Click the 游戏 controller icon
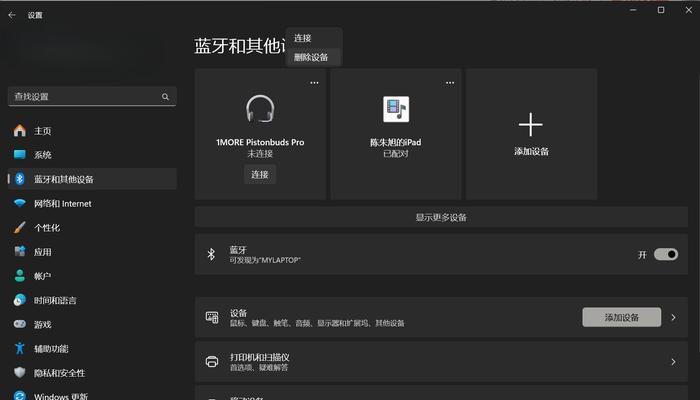The height and width of the screenshot is (400, 700). click(x=20, y=324)
